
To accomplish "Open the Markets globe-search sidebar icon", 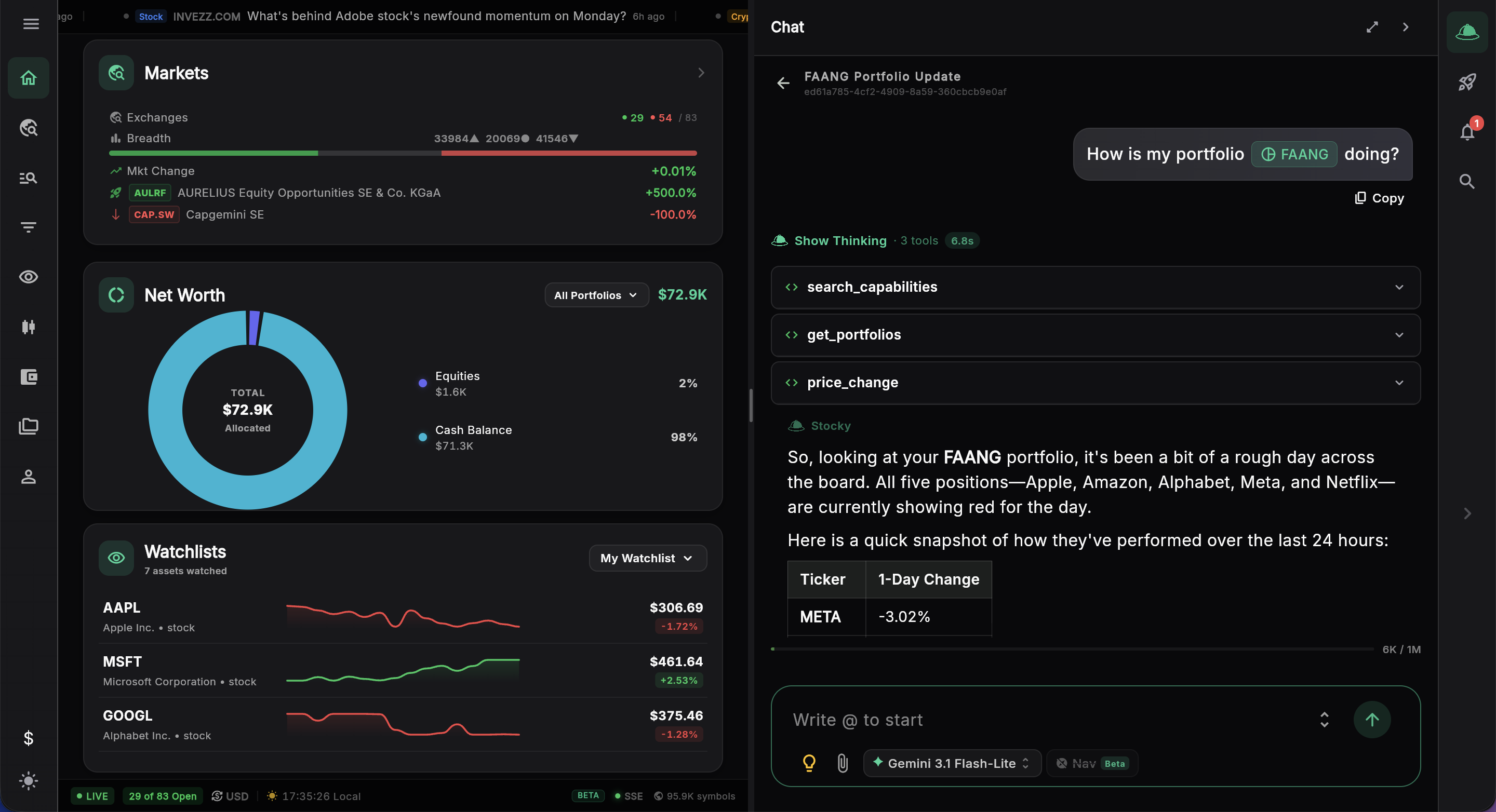I will point(29,128).
